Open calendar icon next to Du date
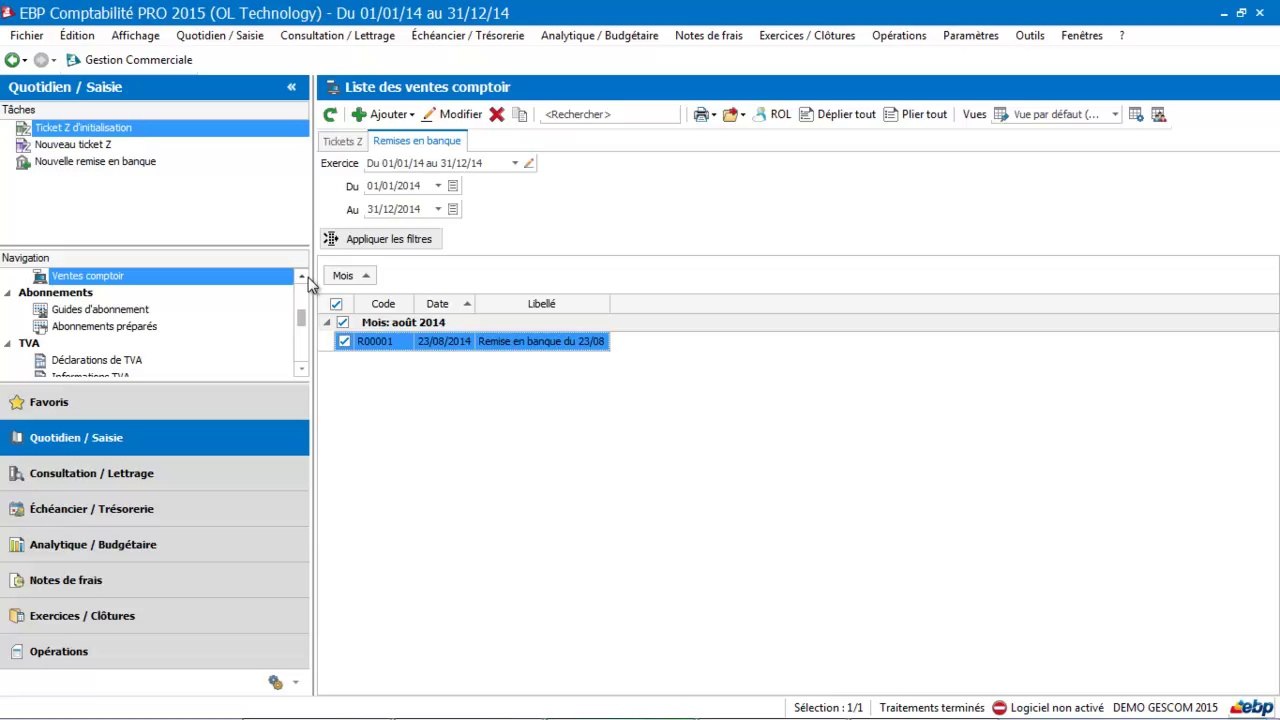This screenshot has height=720, width=1280. point(453,186)
